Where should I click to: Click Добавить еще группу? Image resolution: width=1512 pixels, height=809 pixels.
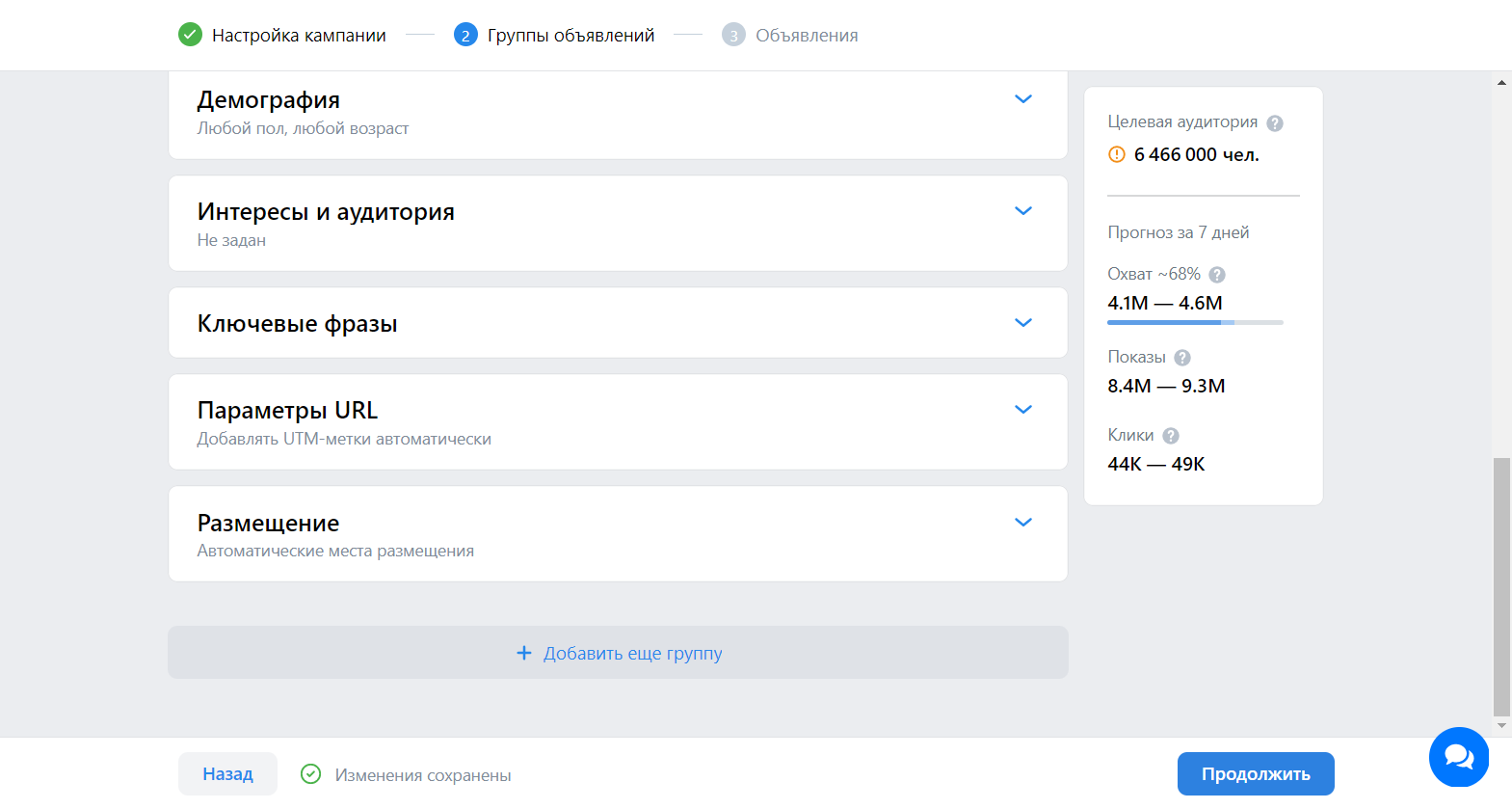618,654
